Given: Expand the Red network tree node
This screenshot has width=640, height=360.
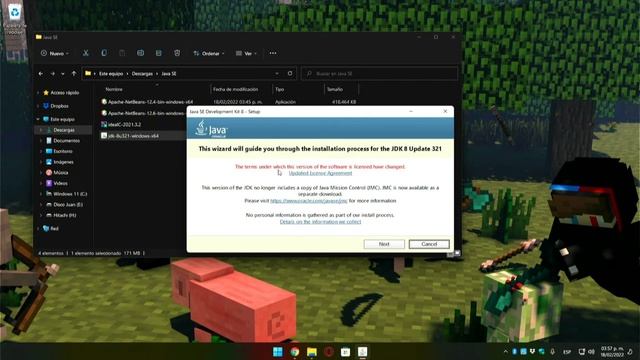Looking at the screenshot, I should (x=38, y=229).
